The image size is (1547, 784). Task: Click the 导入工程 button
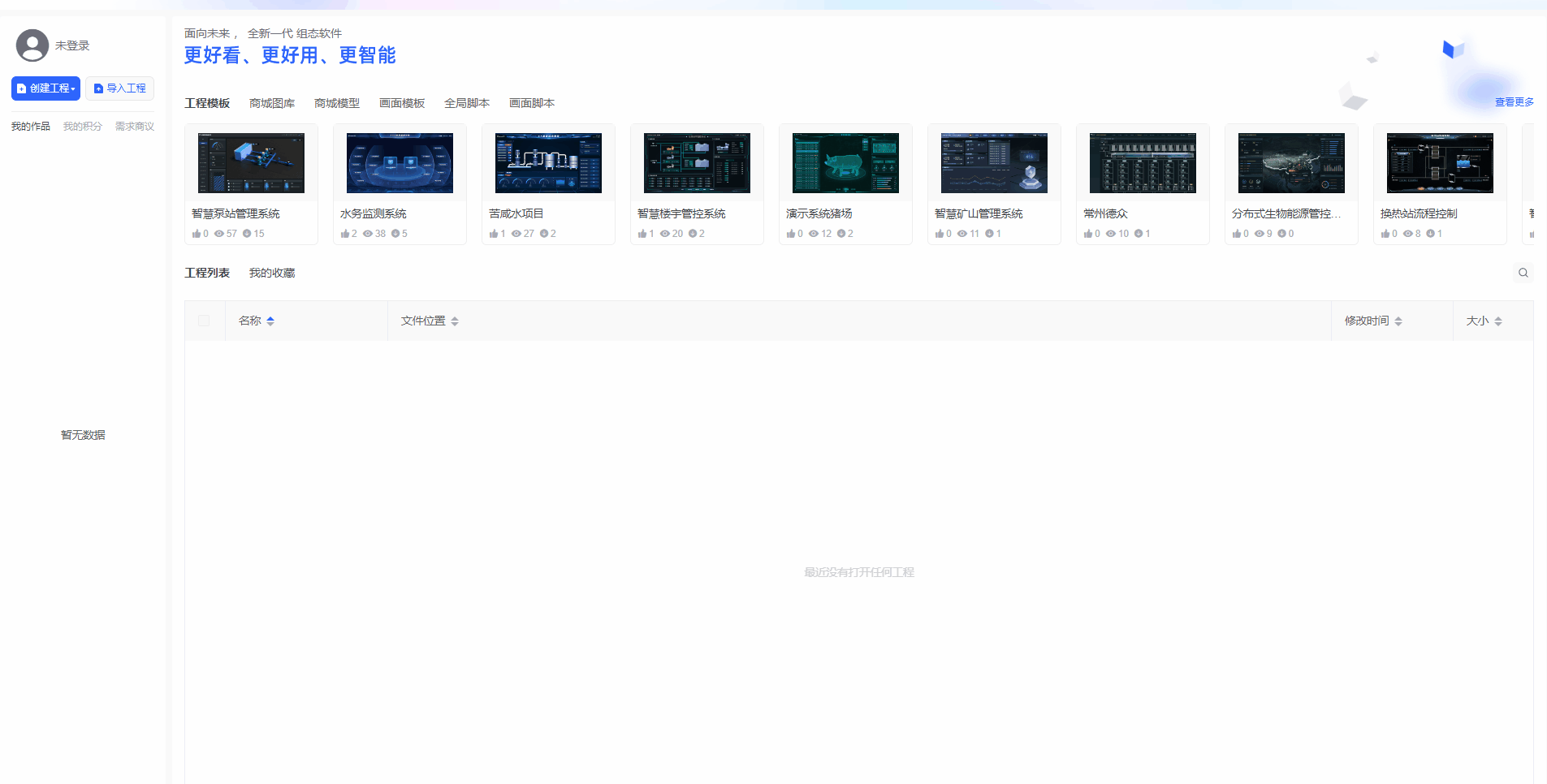point(119,88)
